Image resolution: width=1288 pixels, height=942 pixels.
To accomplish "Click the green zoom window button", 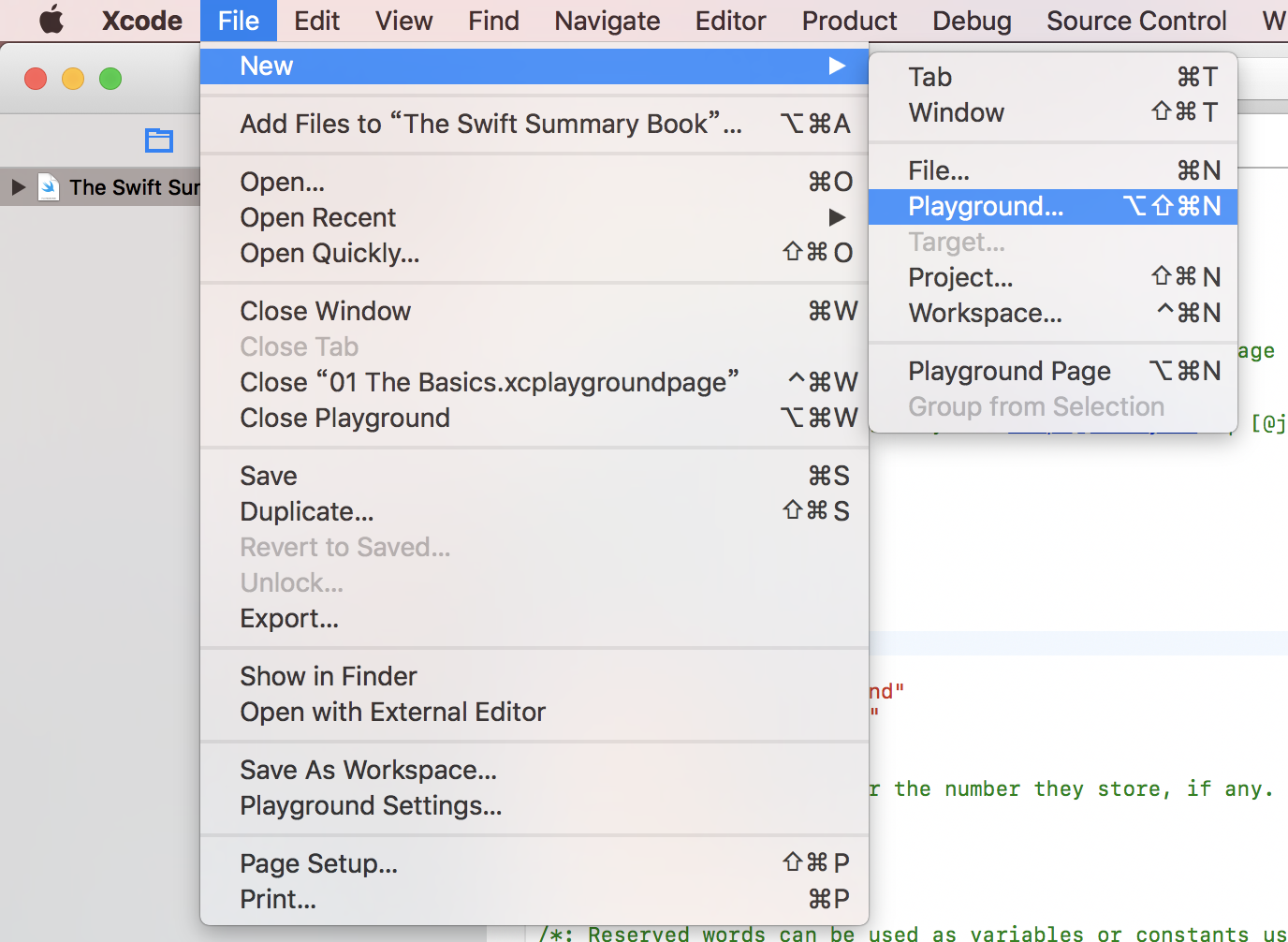I will point(110,79).
